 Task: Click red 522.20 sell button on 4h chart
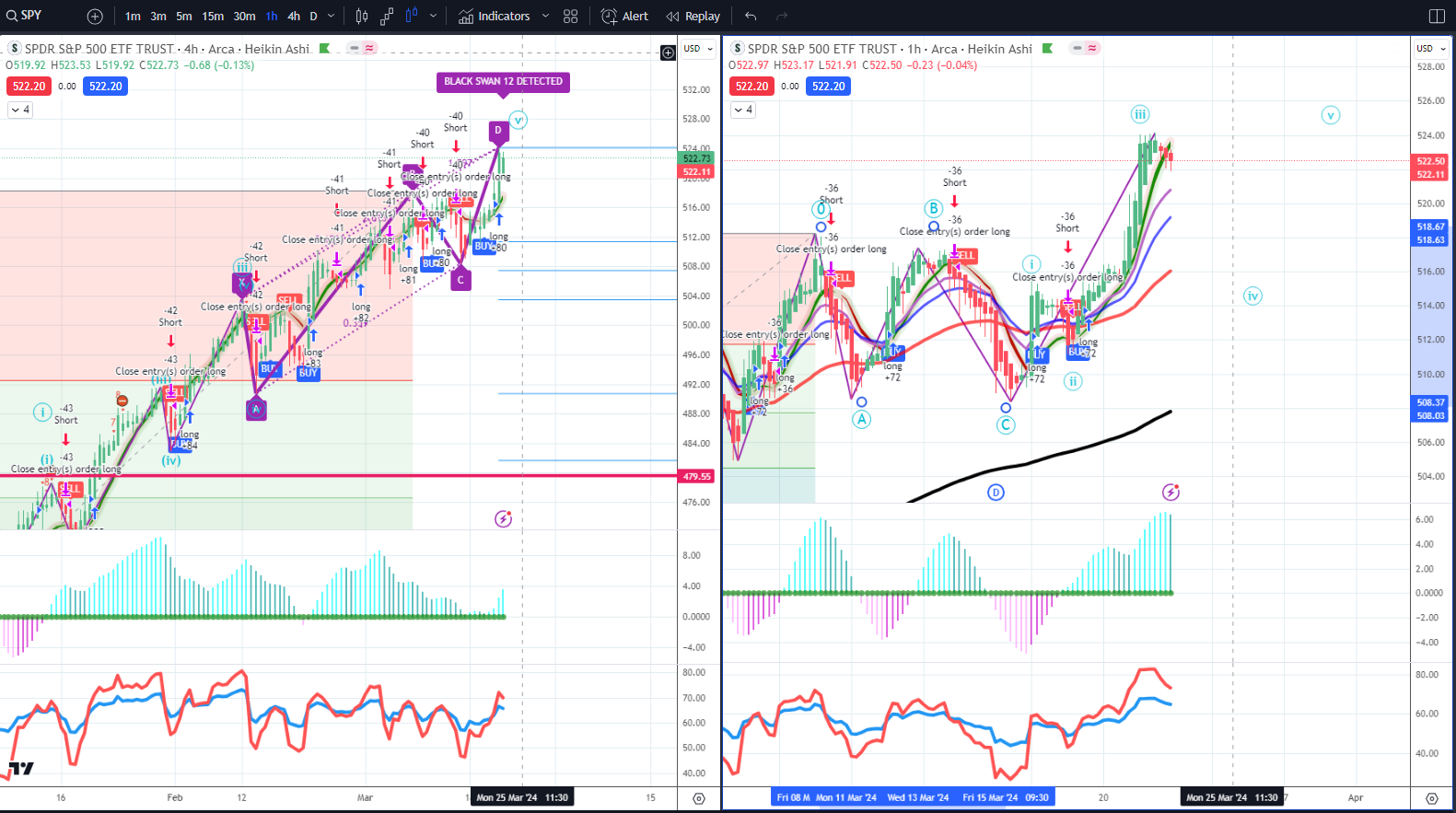[x=29, y=87]
